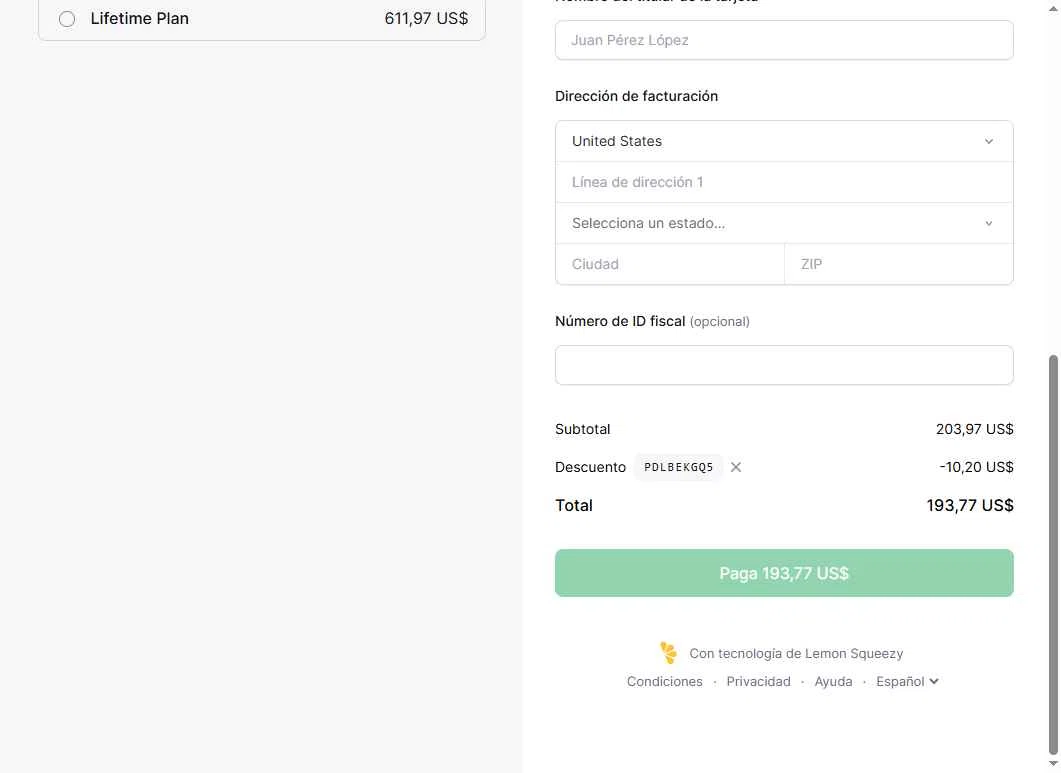The height and width of the screenshot is (773, 1061).
Task: Open the Español language dropdown
Action: point(907,681)
